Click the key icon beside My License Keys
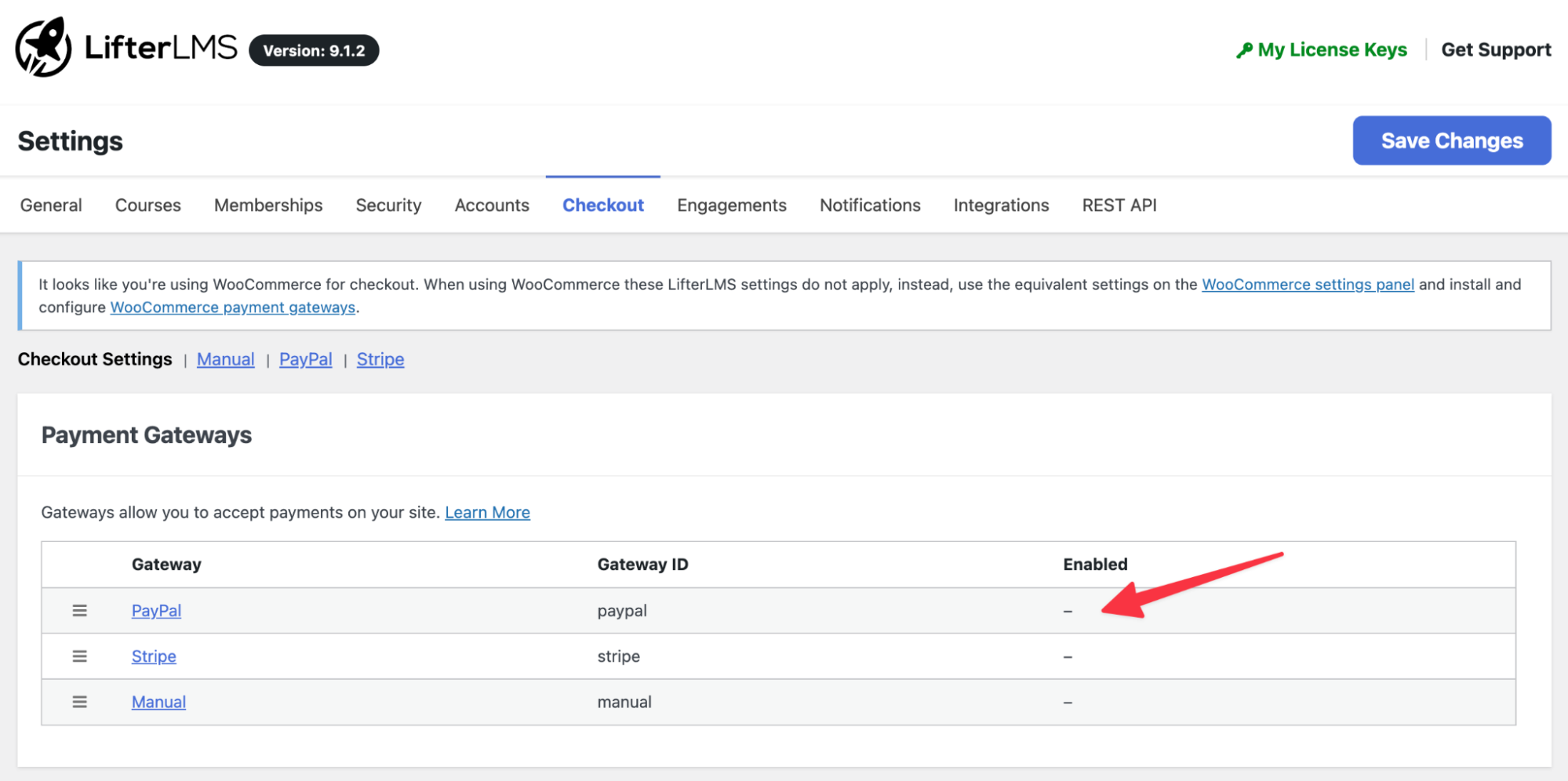 point(1244,50)
